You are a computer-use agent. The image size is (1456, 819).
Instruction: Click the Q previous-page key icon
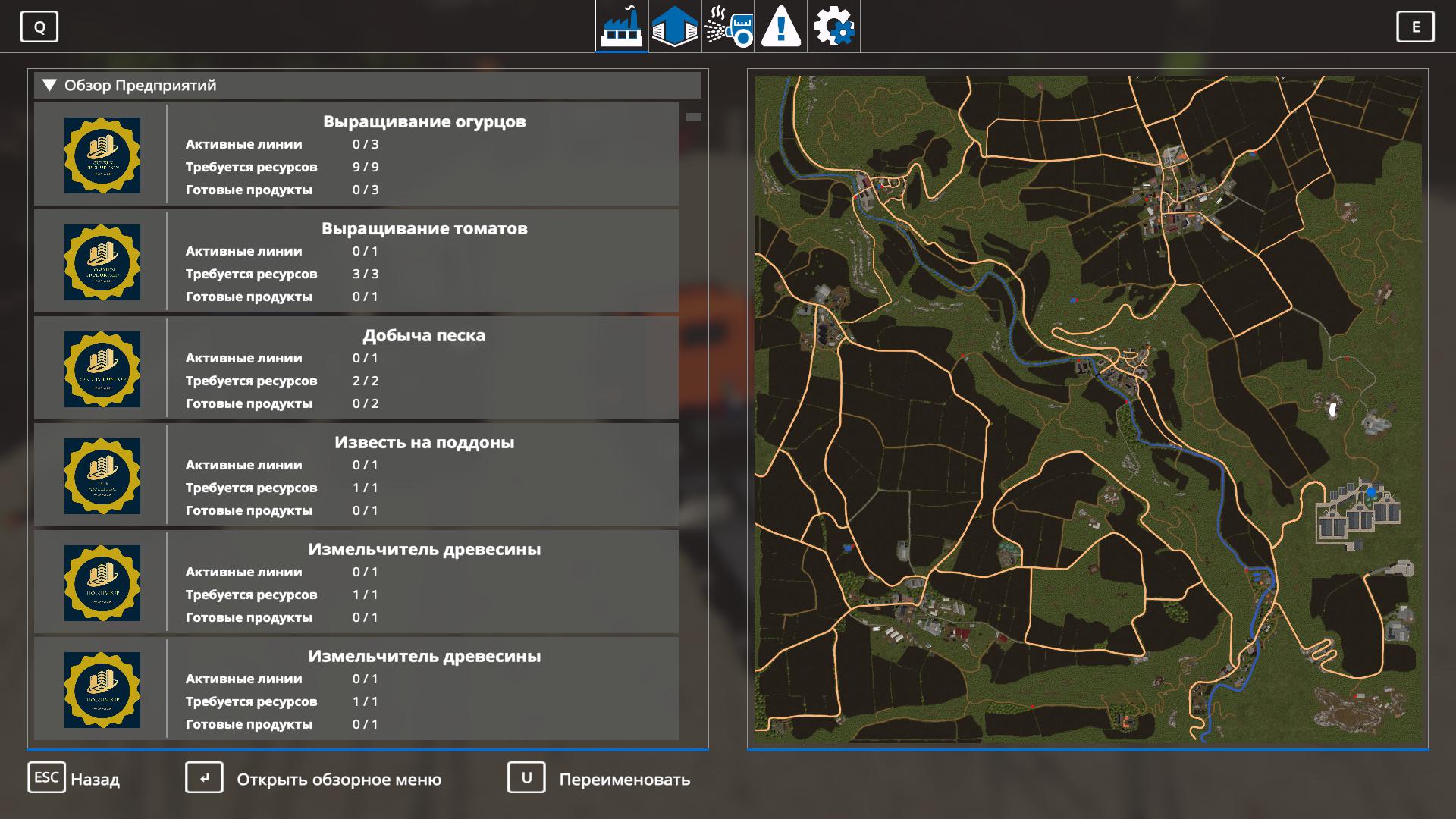coord(39,27)
